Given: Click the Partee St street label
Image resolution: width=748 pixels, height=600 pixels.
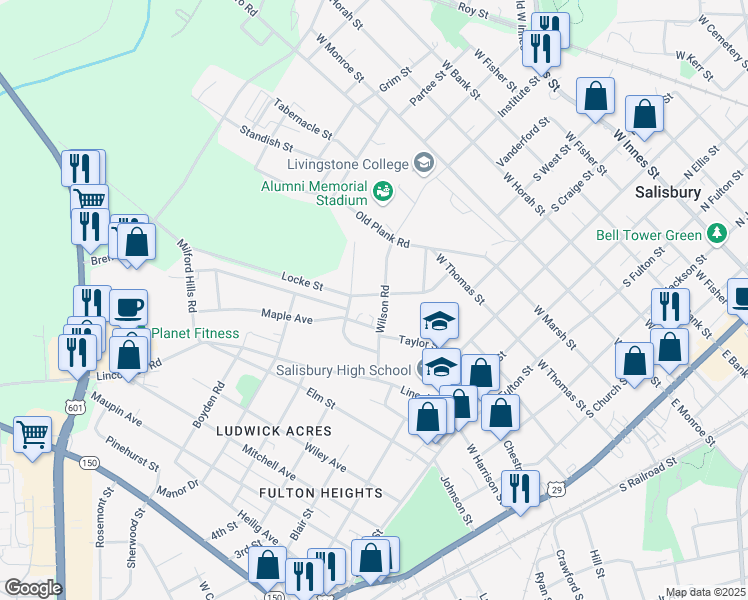Looking at the screenshot, I should (x=428, y=88).
